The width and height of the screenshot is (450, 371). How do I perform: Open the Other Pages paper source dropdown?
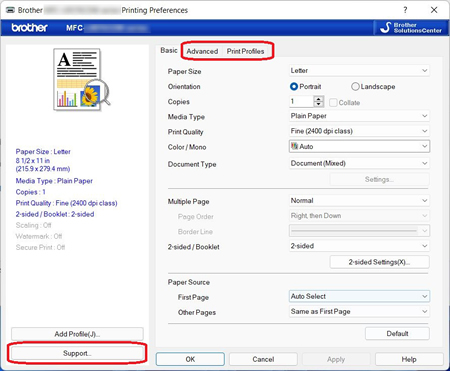(x=359, y=312)
